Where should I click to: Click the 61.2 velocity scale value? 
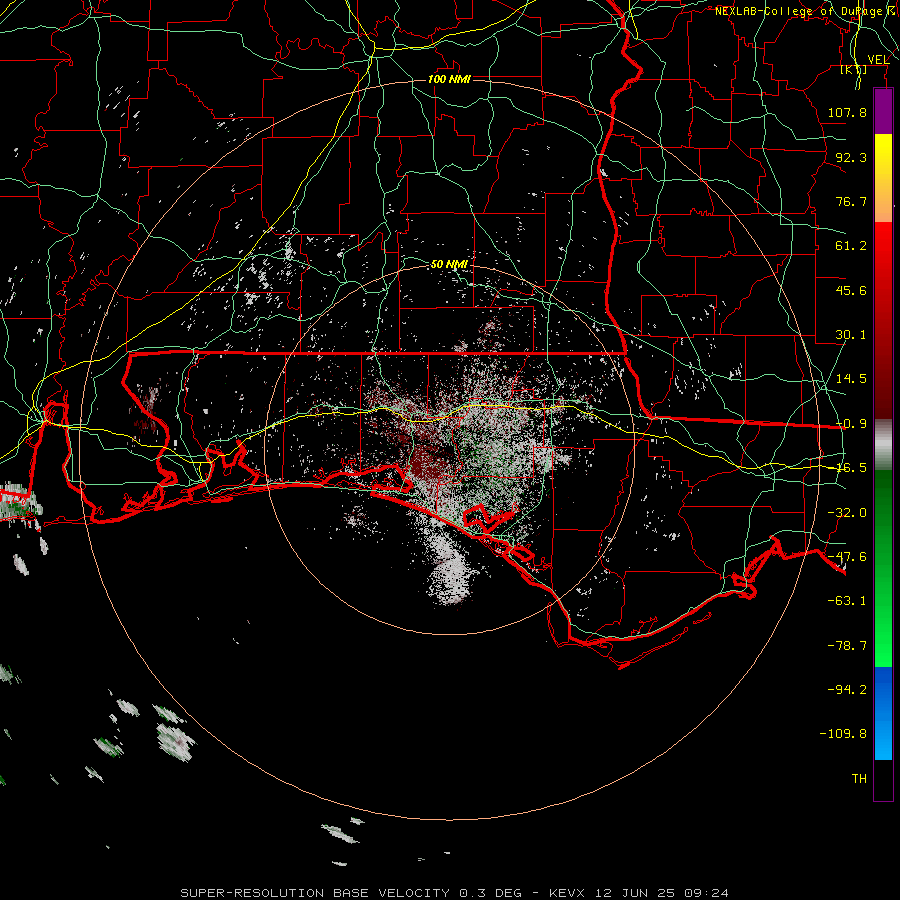(x=851, y=246)
